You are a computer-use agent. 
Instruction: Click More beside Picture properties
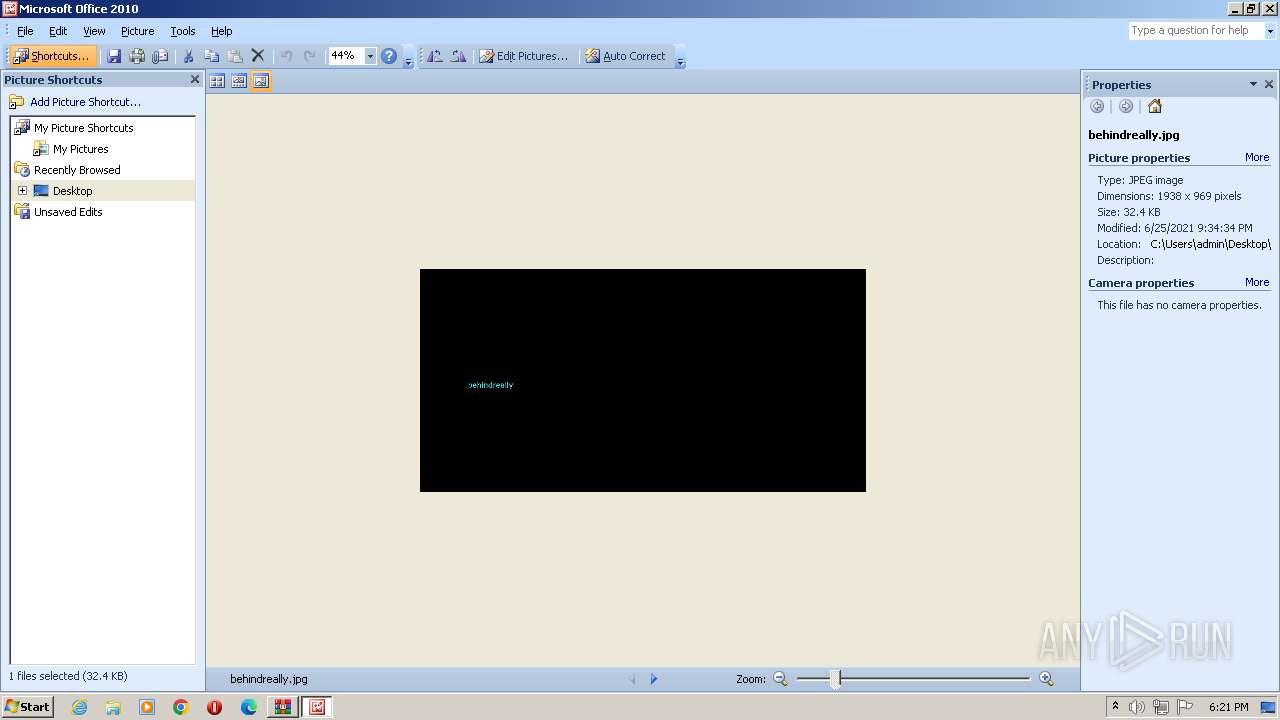click(1257, 157)
